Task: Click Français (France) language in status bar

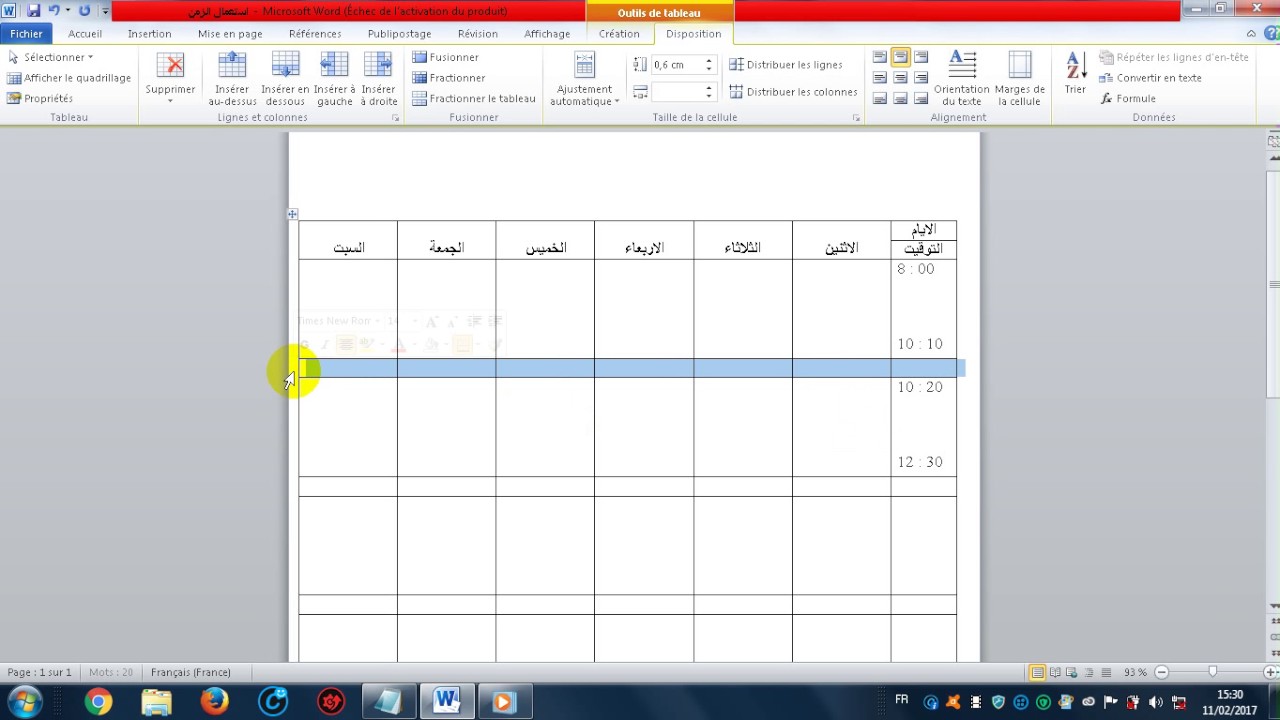Action: coord(191,672)
